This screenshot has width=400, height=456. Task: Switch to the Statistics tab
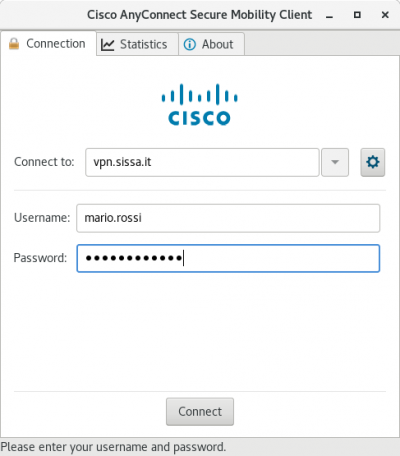coord(137,44)
